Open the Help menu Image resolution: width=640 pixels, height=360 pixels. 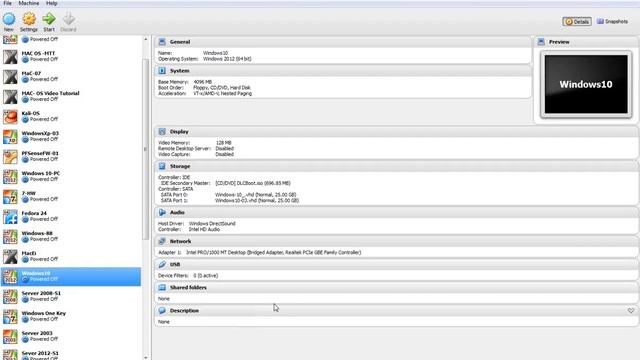click(51, 3)
